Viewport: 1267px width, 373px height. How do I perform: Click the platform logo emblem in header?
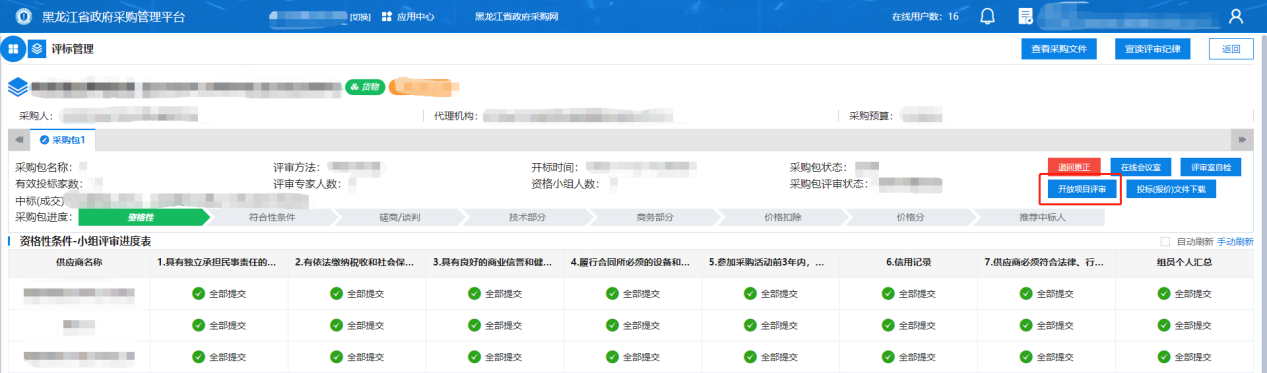click(24, 17)
